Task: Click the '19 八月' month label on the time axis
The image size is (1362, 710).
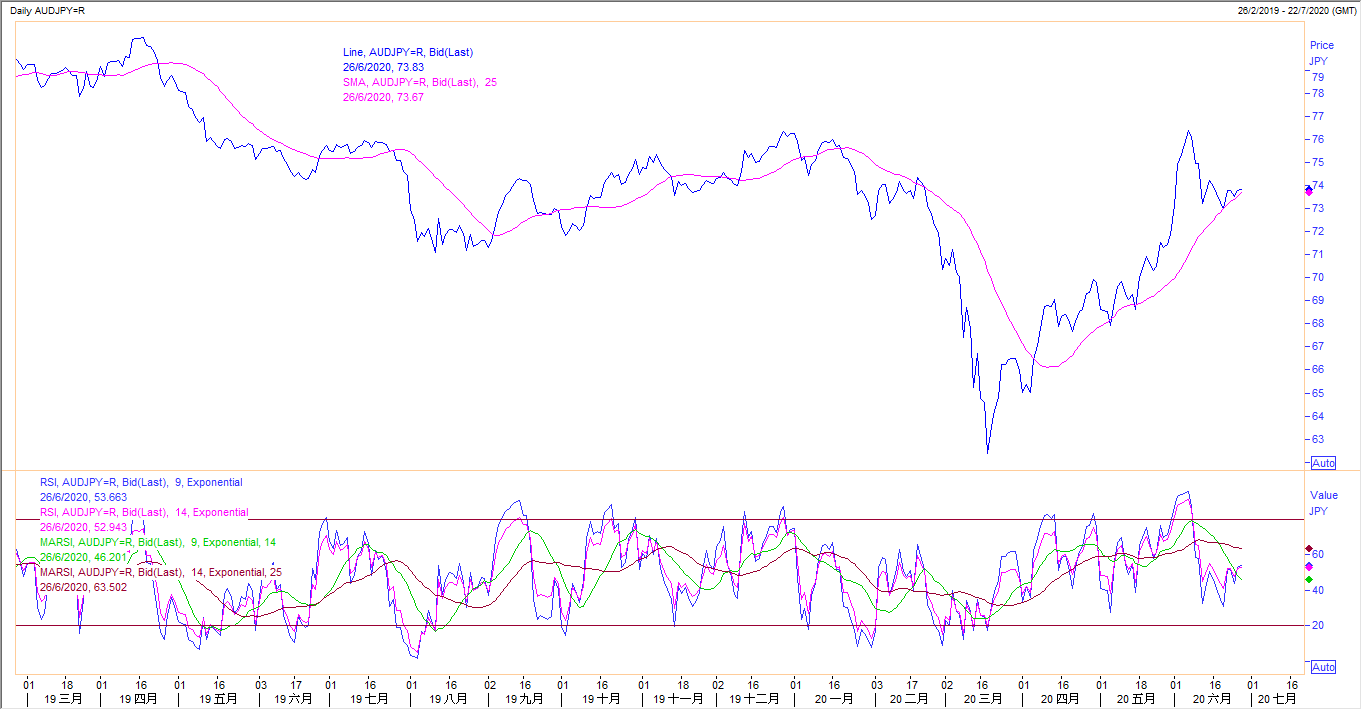Action: [x=448, y=699]
